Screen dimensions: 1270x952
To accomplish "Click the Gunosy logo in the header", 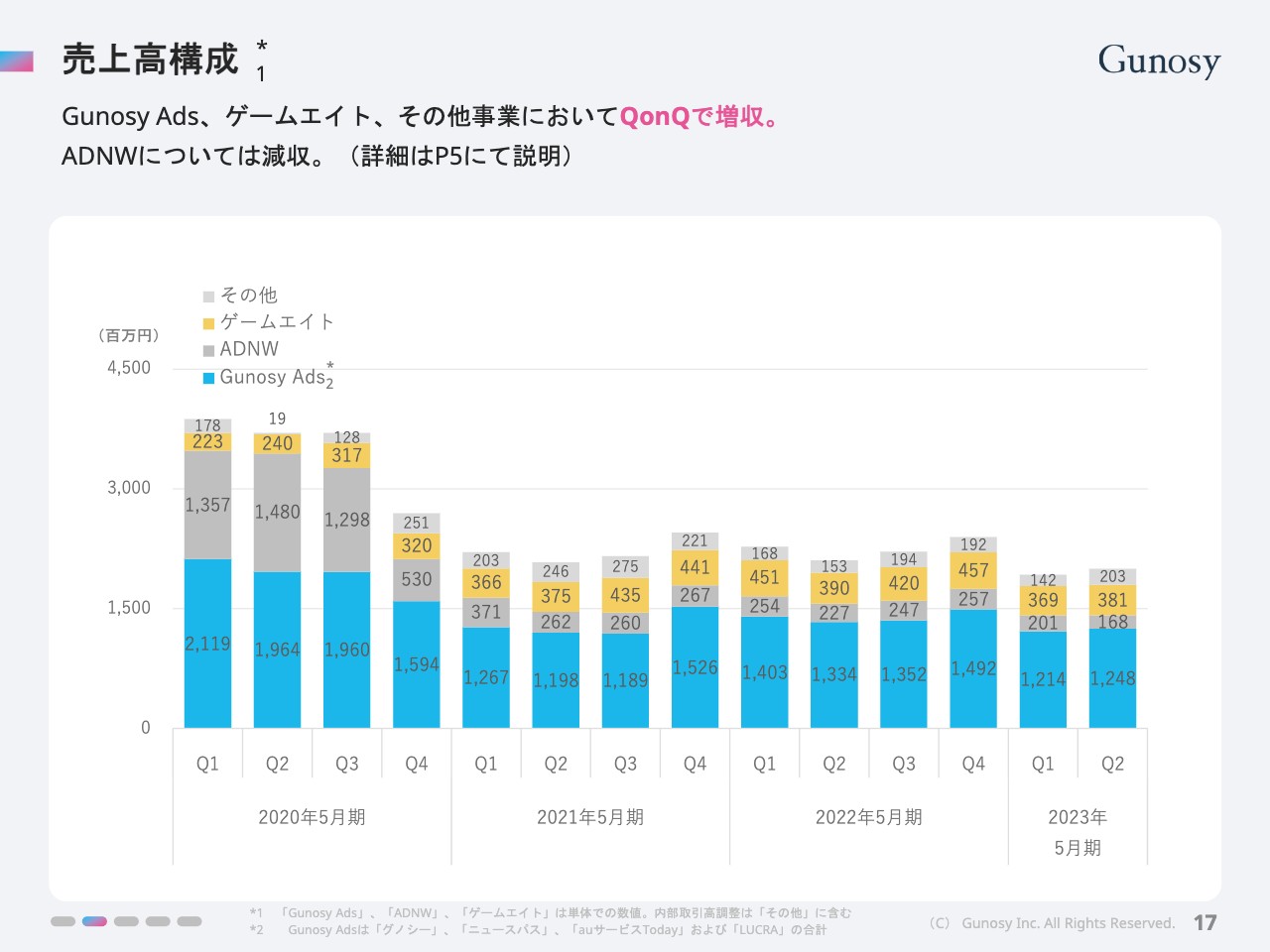I will click(x=1159, y=60).
